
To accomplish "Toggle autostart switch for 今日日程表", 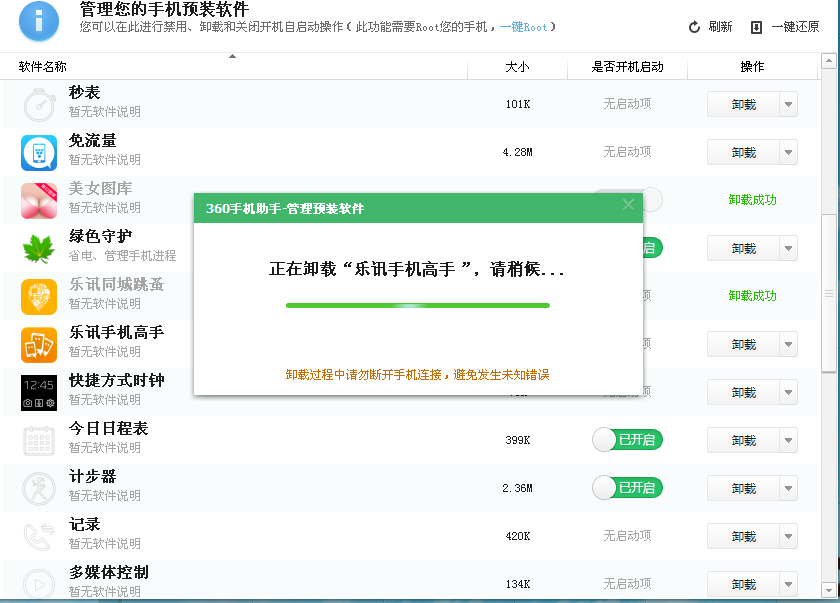I will click(627, 440).
